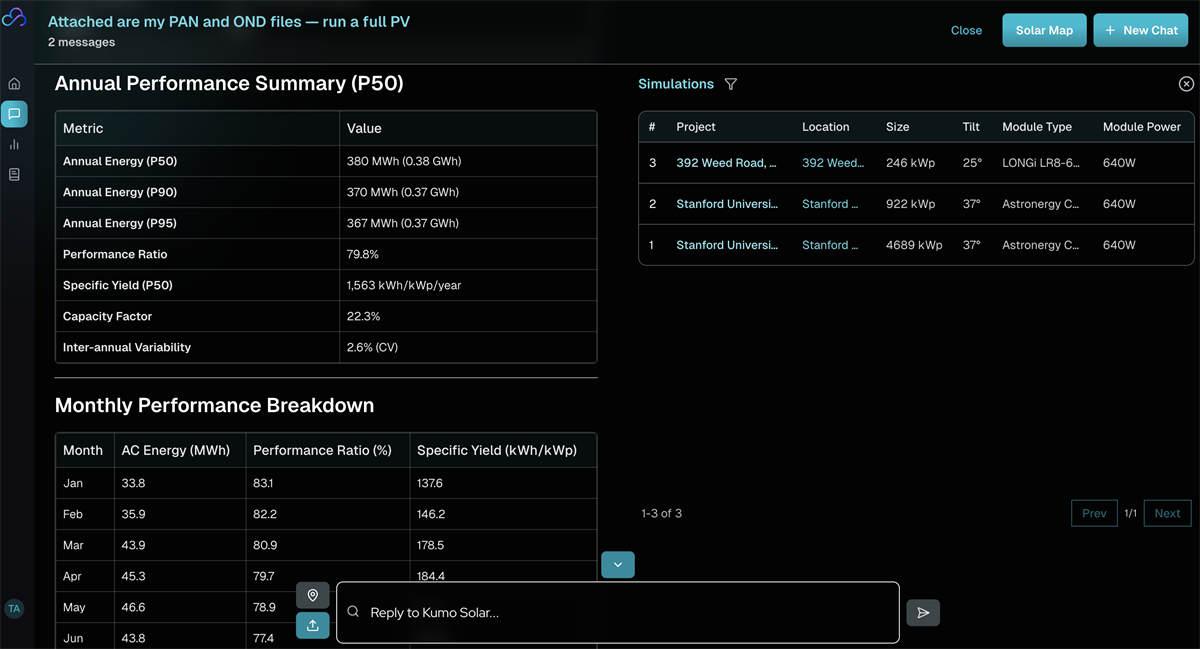This screenshot has height=649, width=1200.
Task: Click the upload file button
Action: [x=313, y=625]
